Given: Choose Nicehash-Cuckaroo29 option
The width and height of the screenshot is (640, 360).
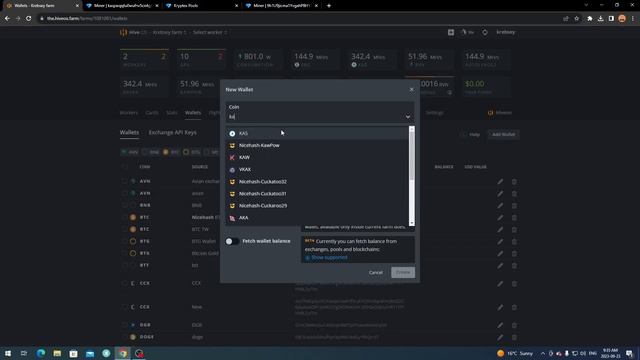Looking at the screenshot, I should [317, 206].
